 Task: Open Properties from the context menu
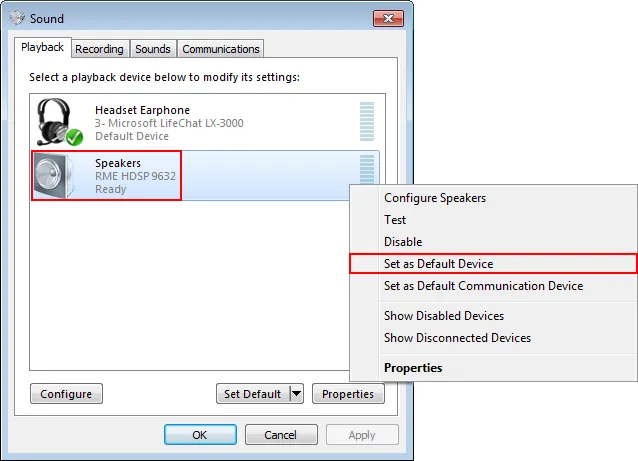pyautogui.click(x=412, y=368)
